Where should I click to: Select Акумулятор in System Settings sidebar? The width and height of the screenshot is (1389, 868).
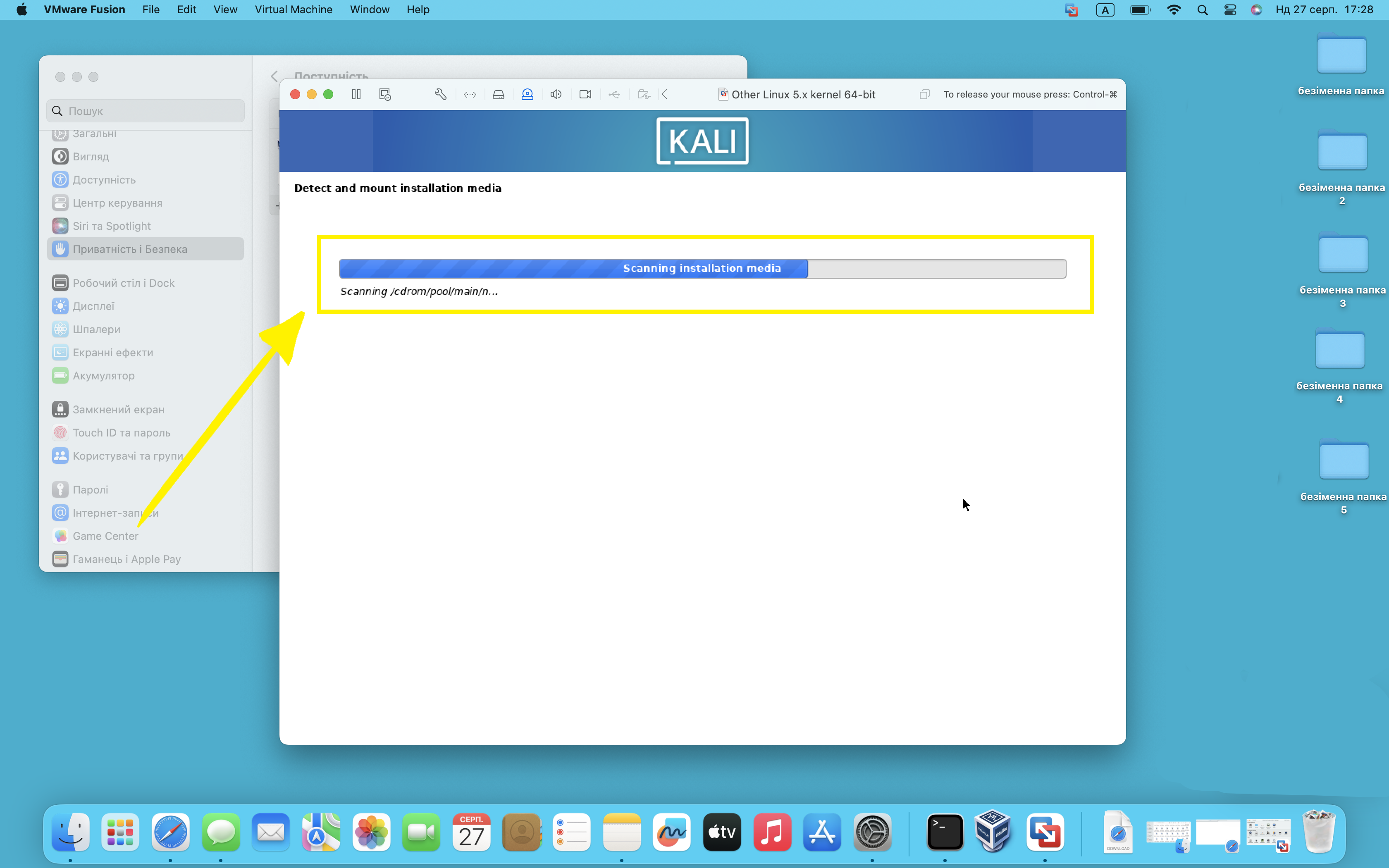(145, 375)
